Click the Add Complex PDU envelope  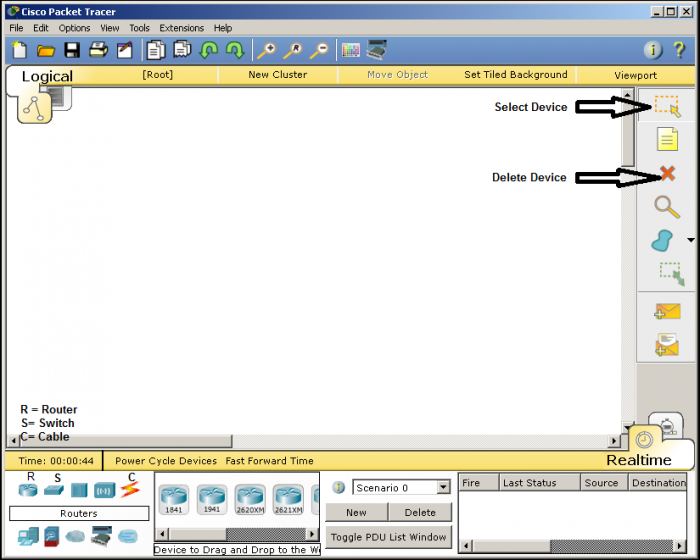(667, 345)
